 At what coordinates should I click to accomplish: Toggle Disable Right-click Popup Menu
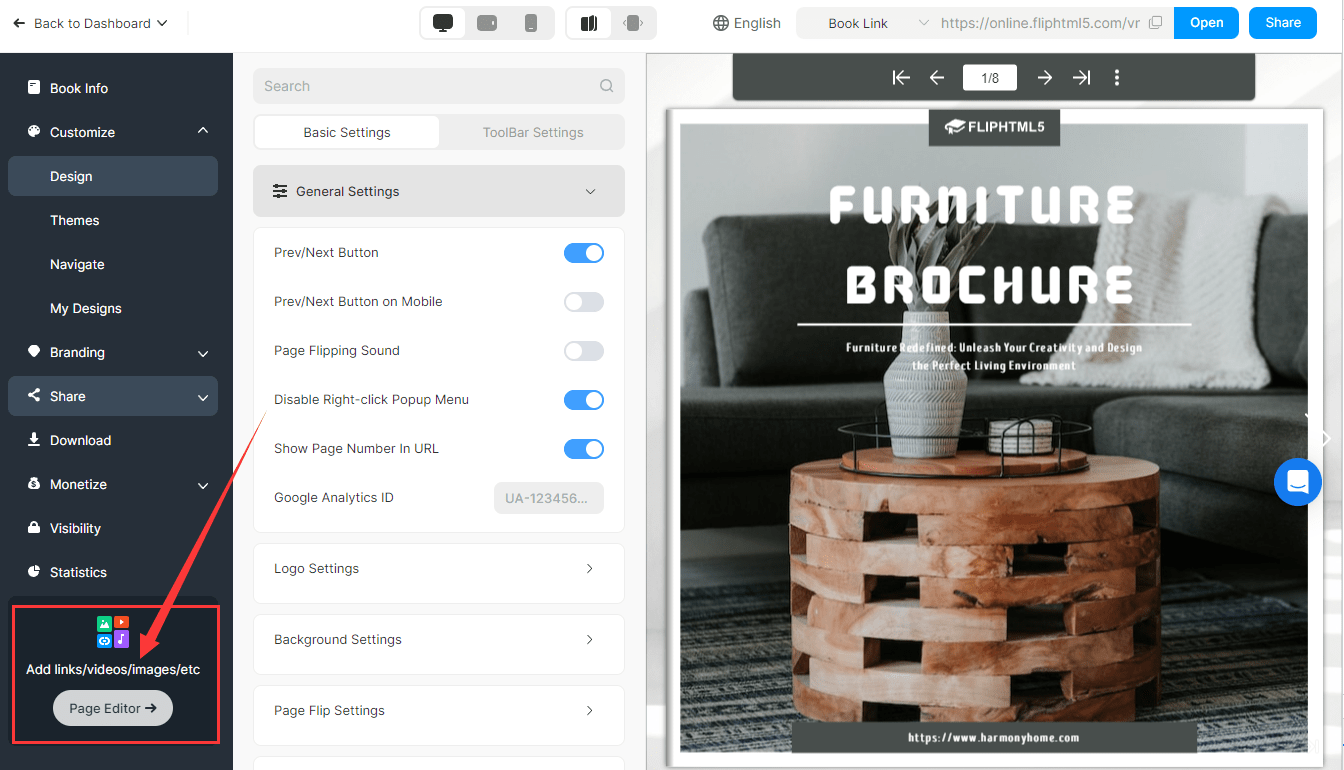pos(584,400)
